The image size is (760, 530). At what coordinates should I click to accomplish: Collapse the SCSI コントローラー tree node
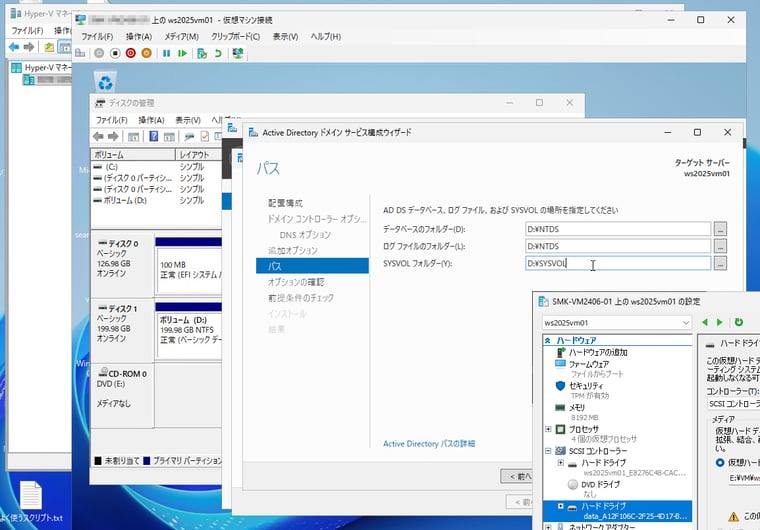pyautogui.click(x=548, y=451)
